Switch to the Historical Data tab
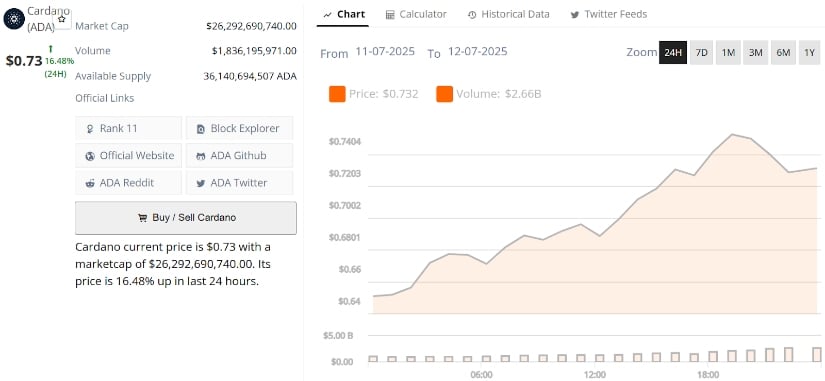 coord(508,15)
